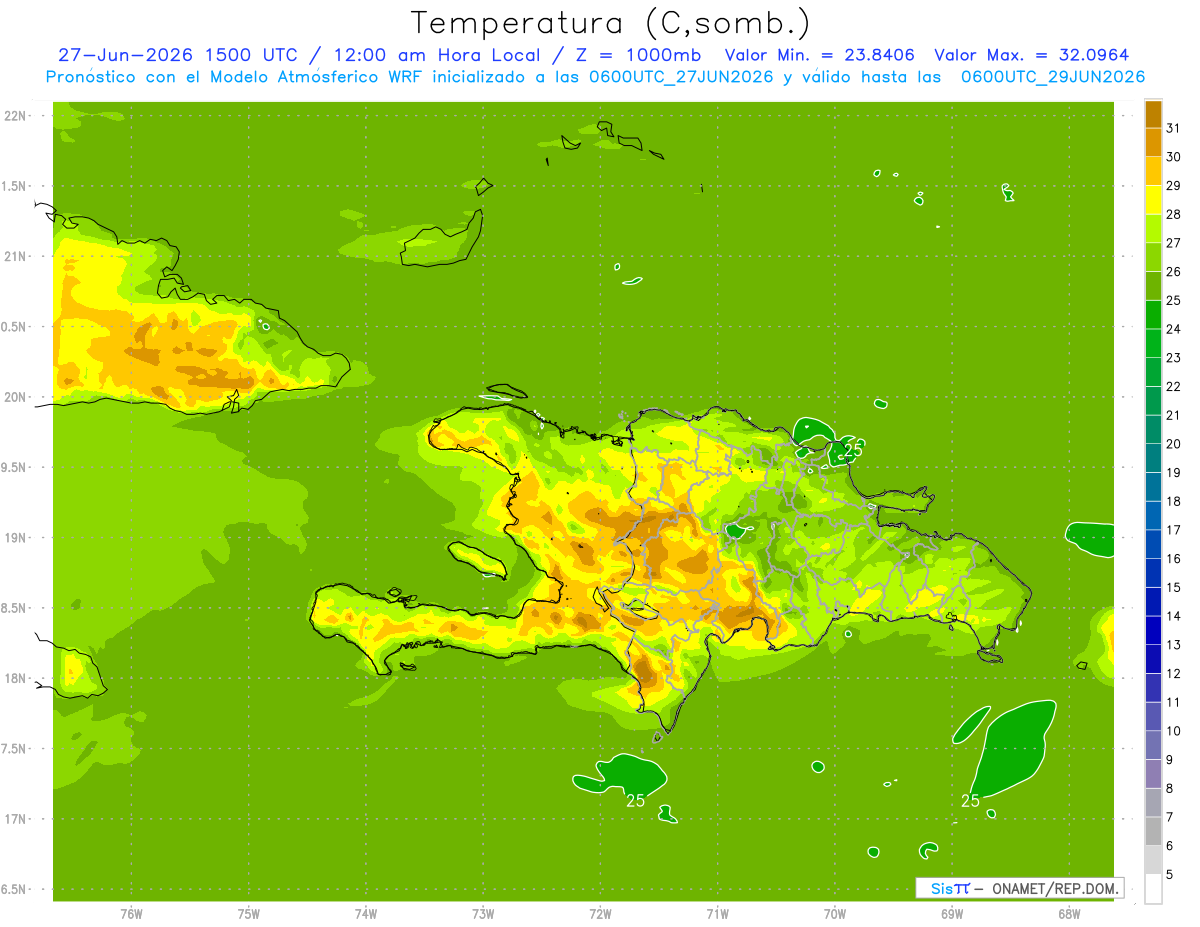Click the "0600UTC_29JUN2026" valid-until time text
This screenshot has height=927, width=1200.
coord(1053,77)
